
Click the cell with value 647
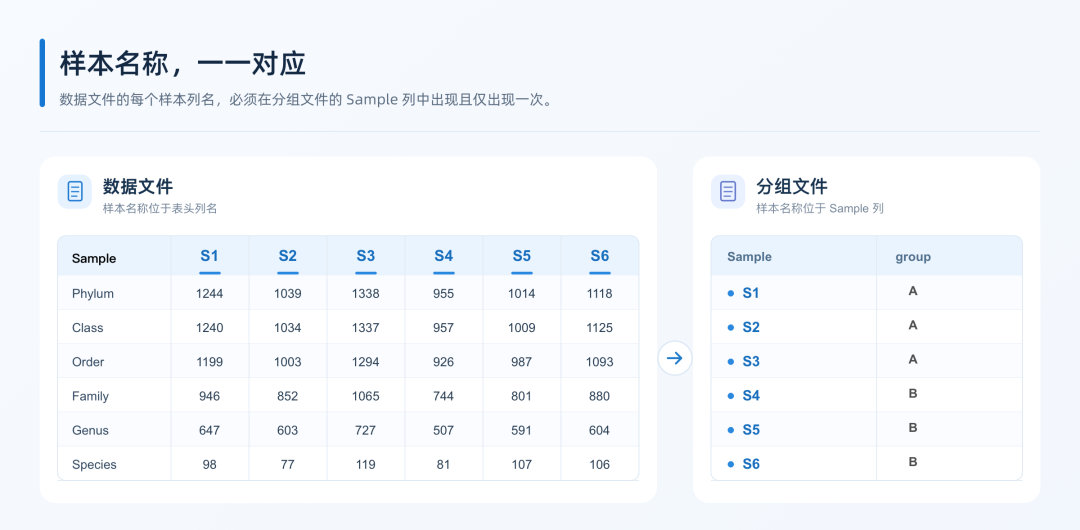pyautogui.click(x=209, y=431)
